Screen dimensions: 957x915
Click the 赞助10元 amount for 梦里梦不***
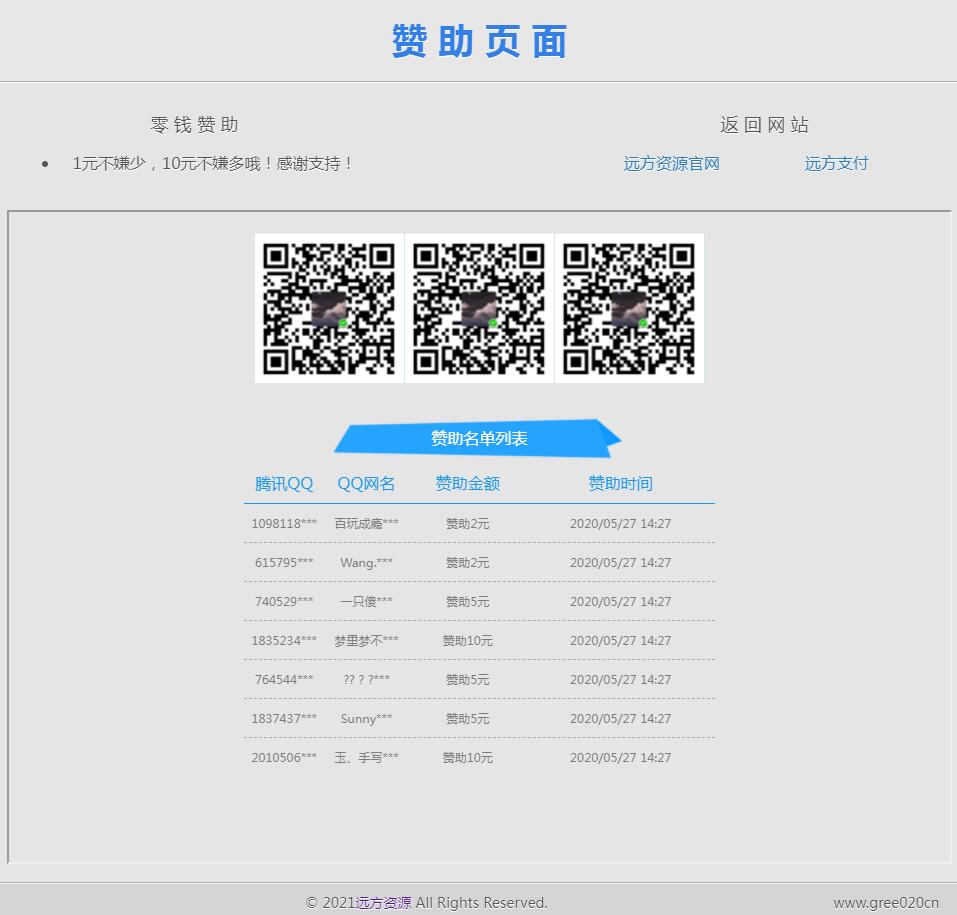pos(467,641)
